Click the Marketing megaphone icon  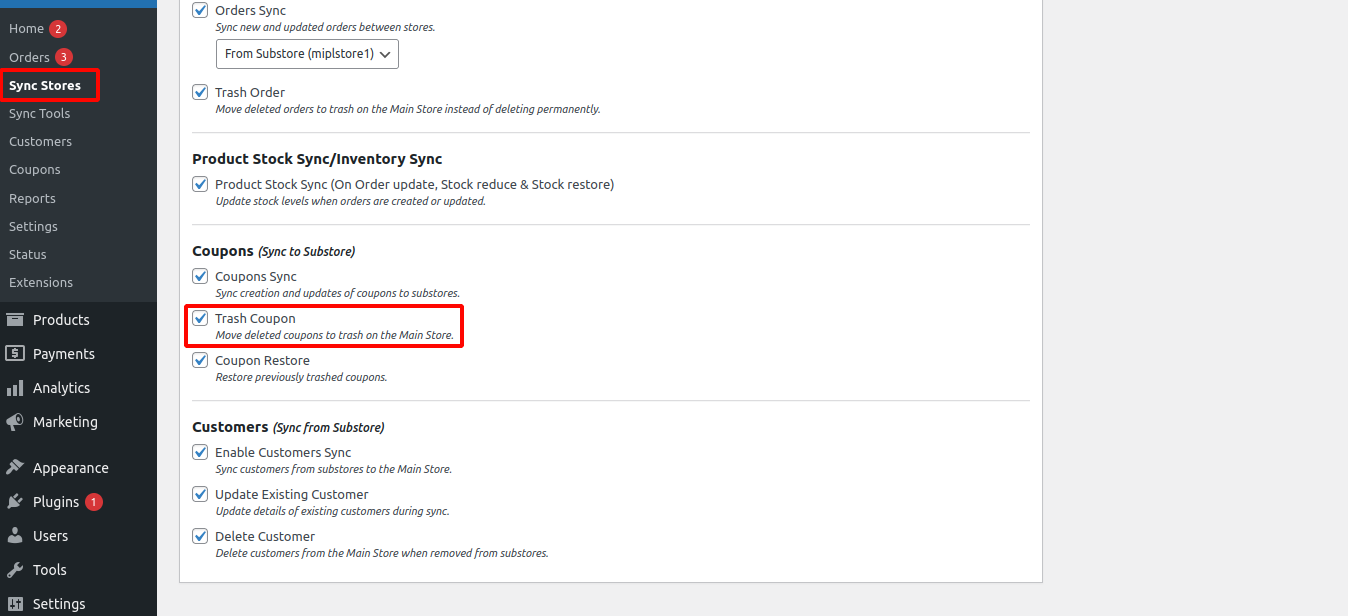tap(15, 422)
